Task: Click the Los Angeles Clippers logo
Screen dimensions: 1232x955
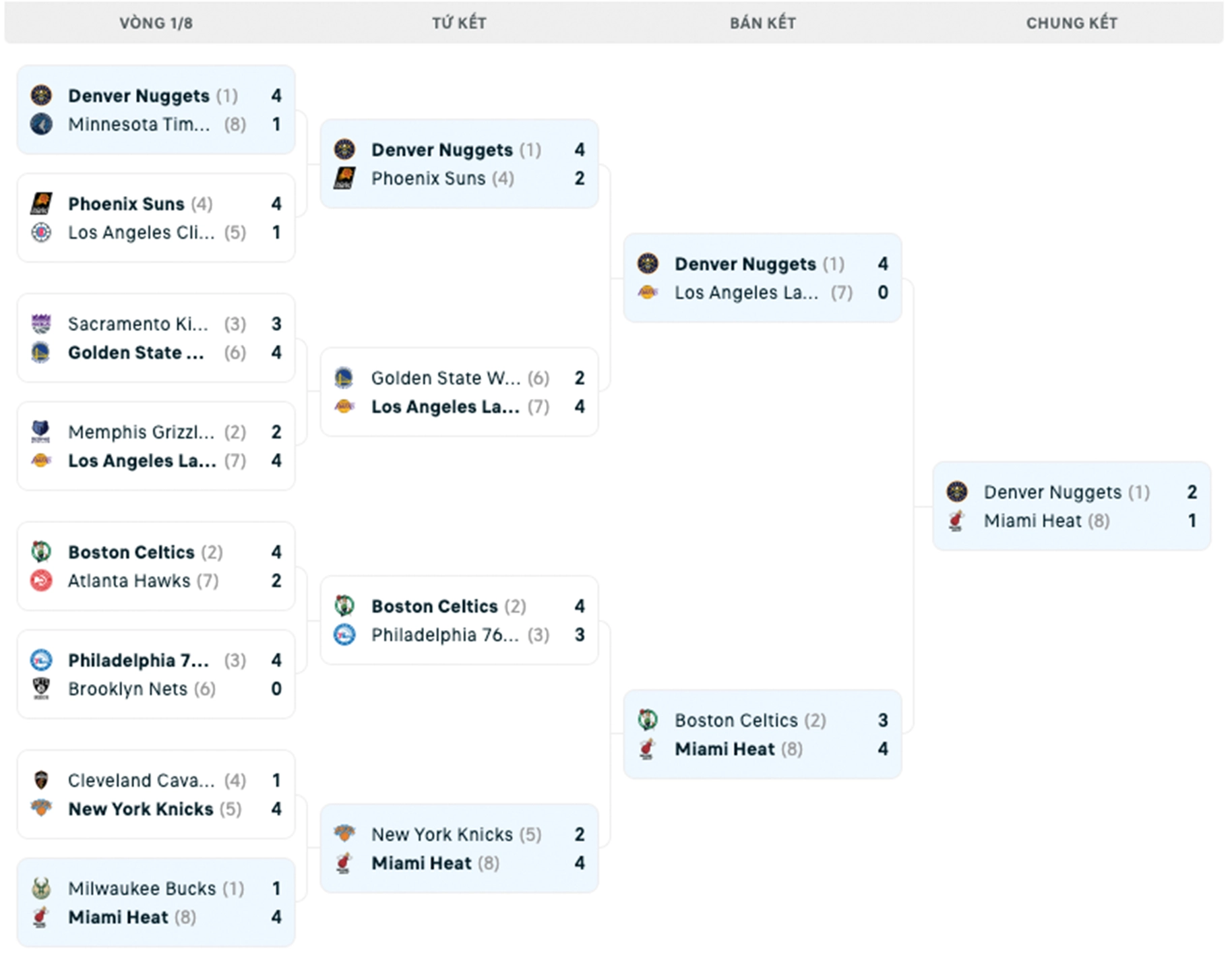Action: point(41,232)
